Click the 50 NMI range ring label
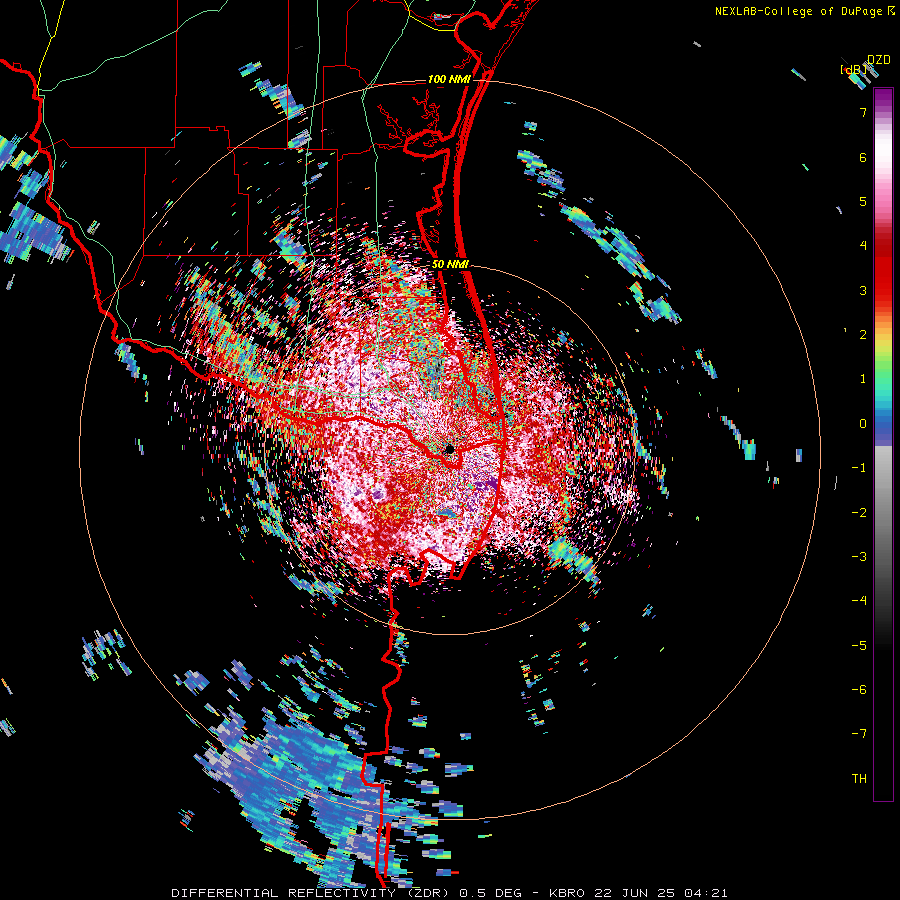 coord(450,264)
